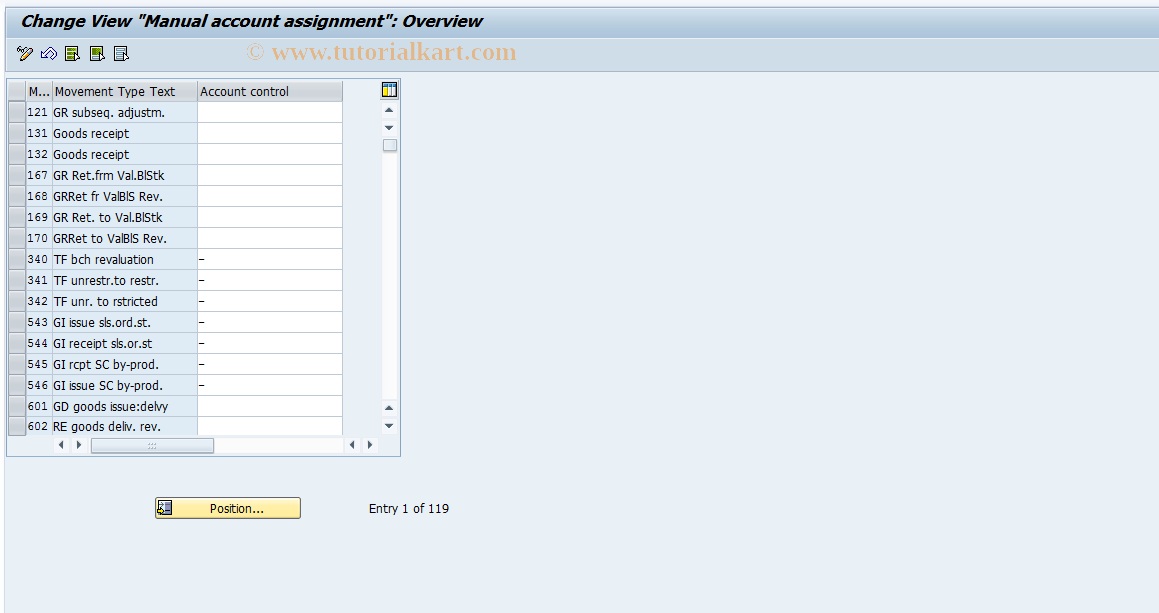Click Account control field for GI rcpt SC by-prod.

coord(270,365)
